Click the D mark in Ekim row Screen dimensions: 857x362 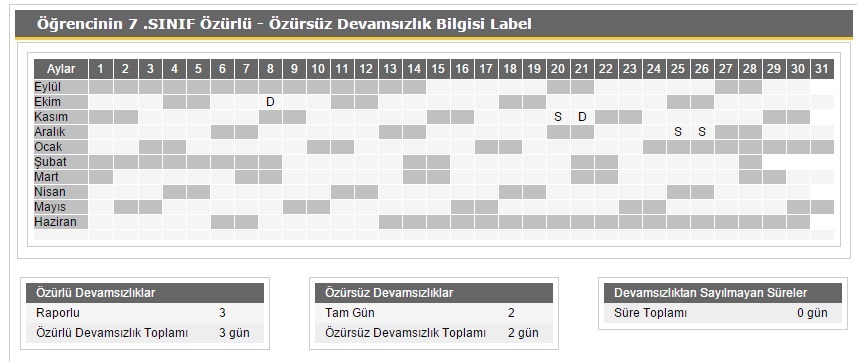tap(269, 102)
